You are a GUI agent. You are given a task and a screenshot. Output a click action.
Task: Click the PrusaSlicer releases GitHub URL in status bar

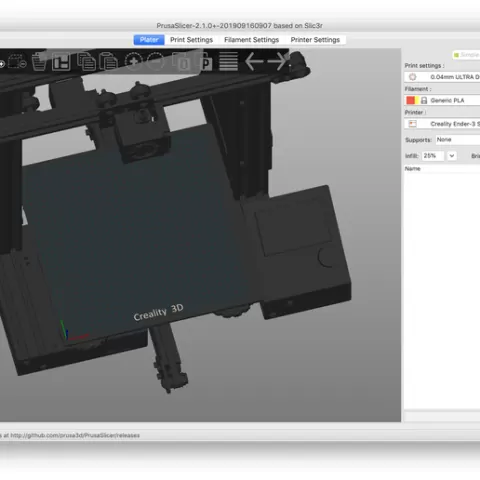[x=75, y=435]
